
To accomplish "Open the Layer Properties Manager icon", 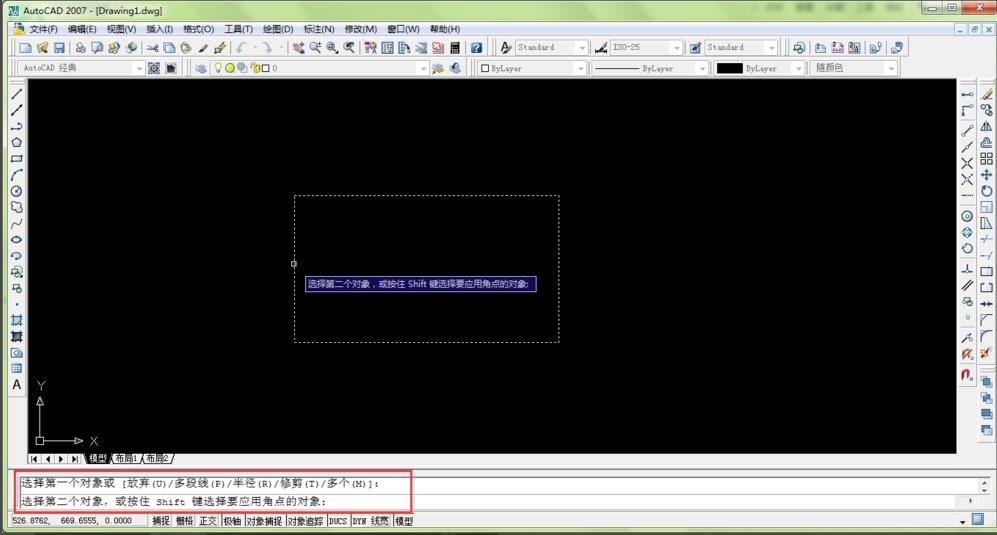I will 201,68.
